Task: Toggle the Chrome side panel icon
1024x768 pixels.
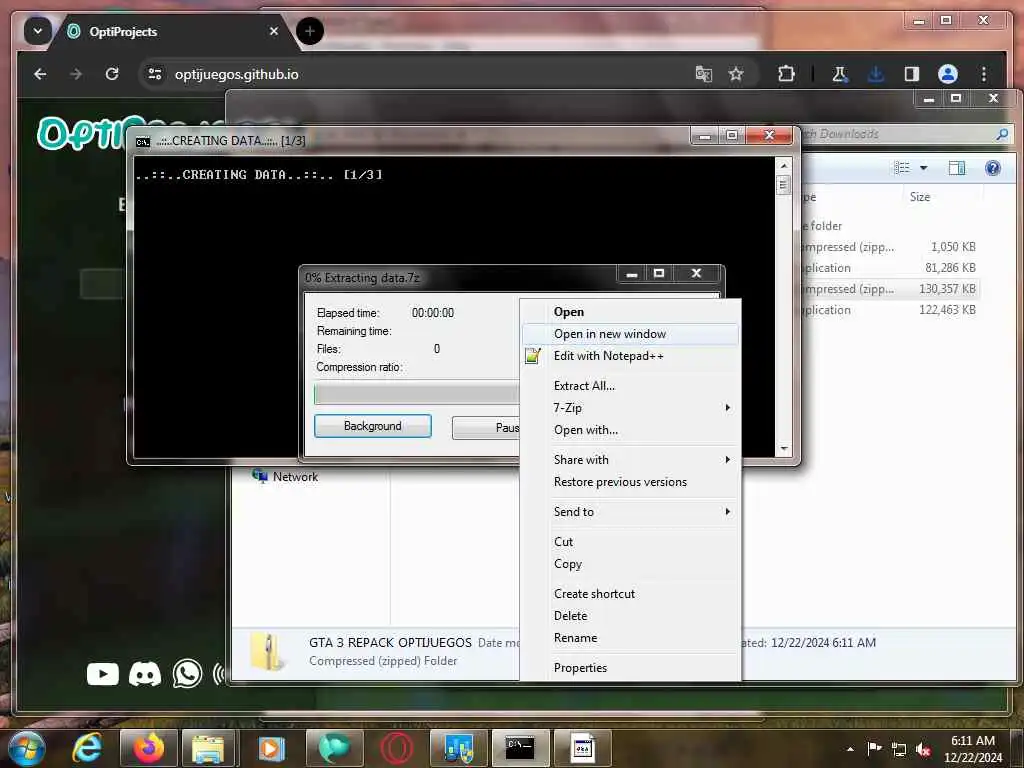Action: point(912,74)
